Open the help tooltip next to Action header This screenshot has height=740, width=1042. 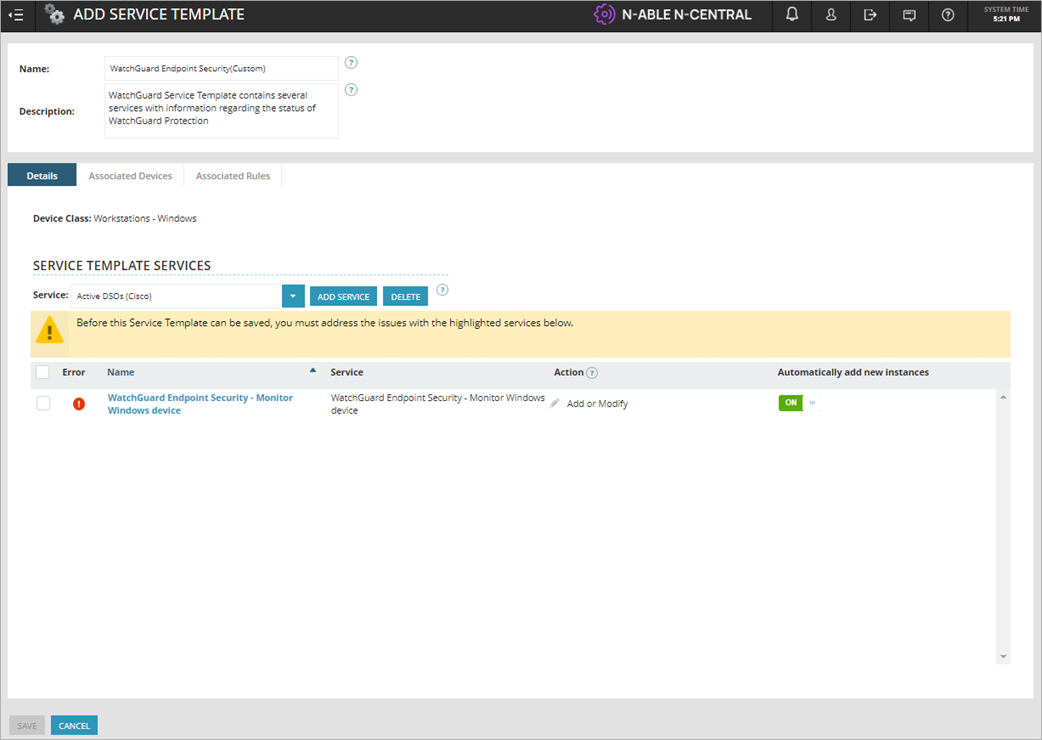coord(590,372)
